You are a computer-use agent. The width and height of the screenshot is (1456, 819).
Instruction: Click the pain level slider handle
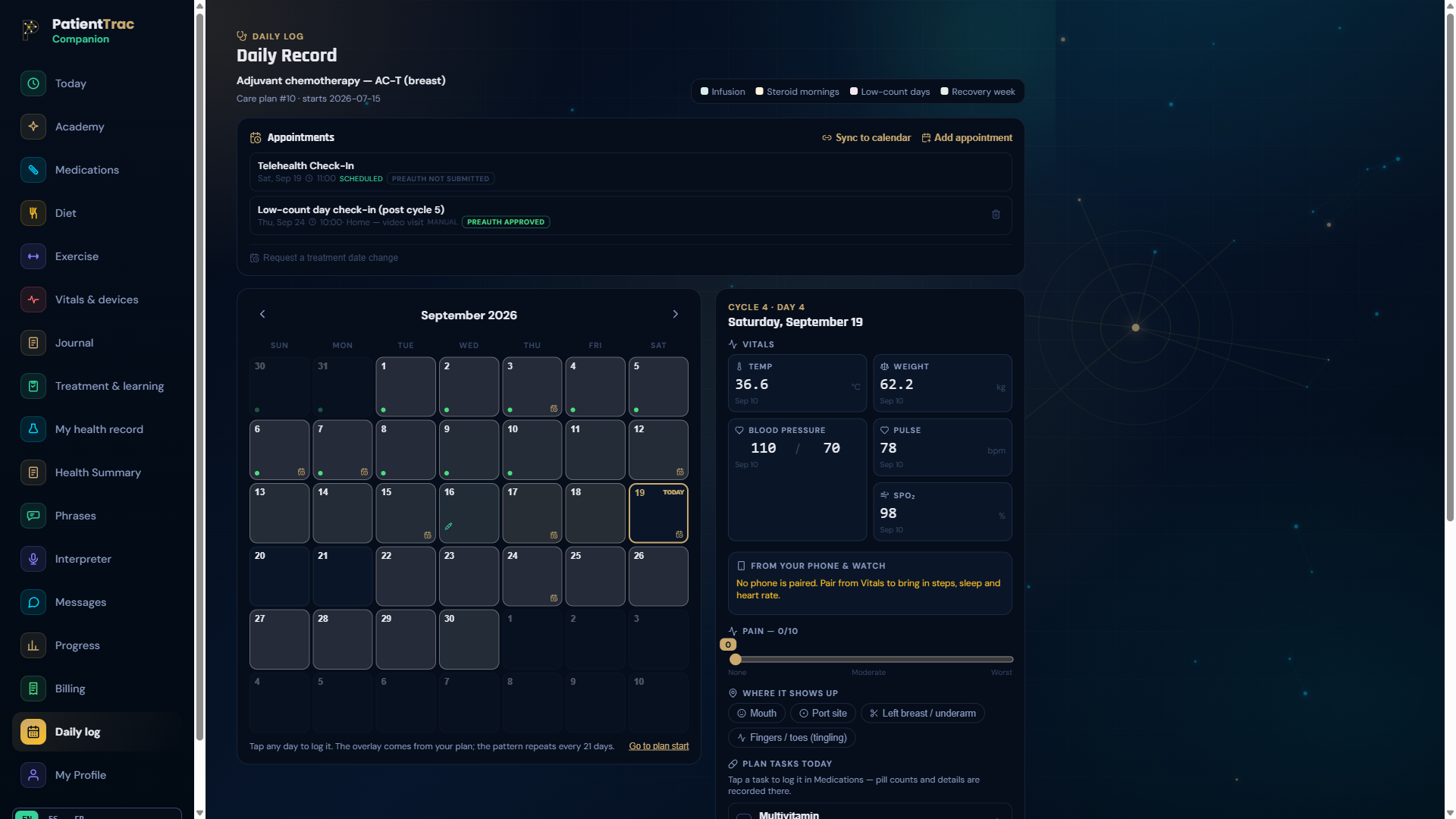[736, 660]
